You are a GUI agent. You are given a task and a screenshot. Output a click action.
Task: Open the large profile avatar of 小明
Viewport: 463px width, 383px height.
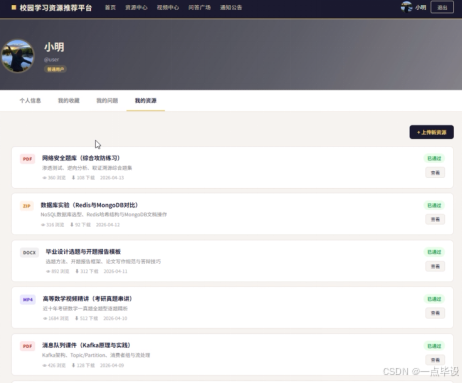pos(18,56)
